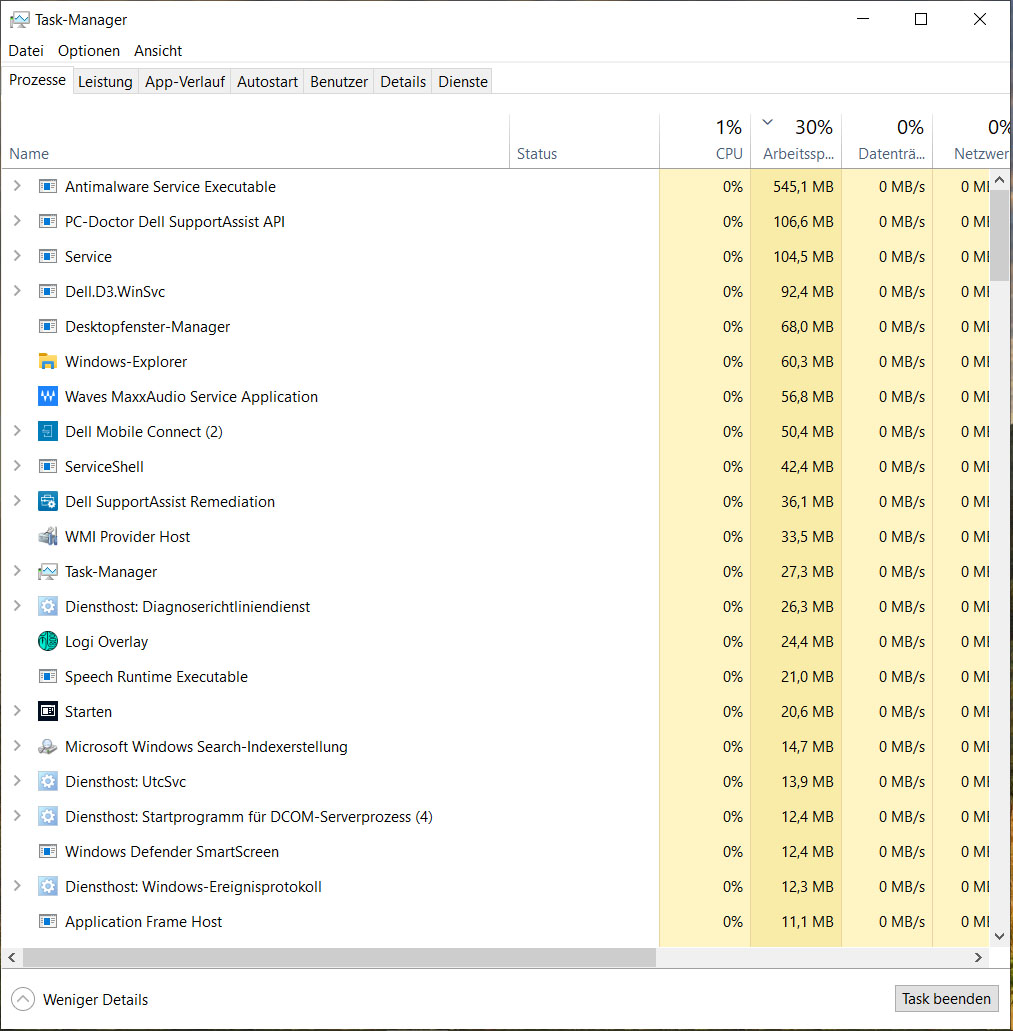This screenshot has height=1031, width=1013.
Task: Click the horizontal scrollbar right arrow
Action: point(978,957)
